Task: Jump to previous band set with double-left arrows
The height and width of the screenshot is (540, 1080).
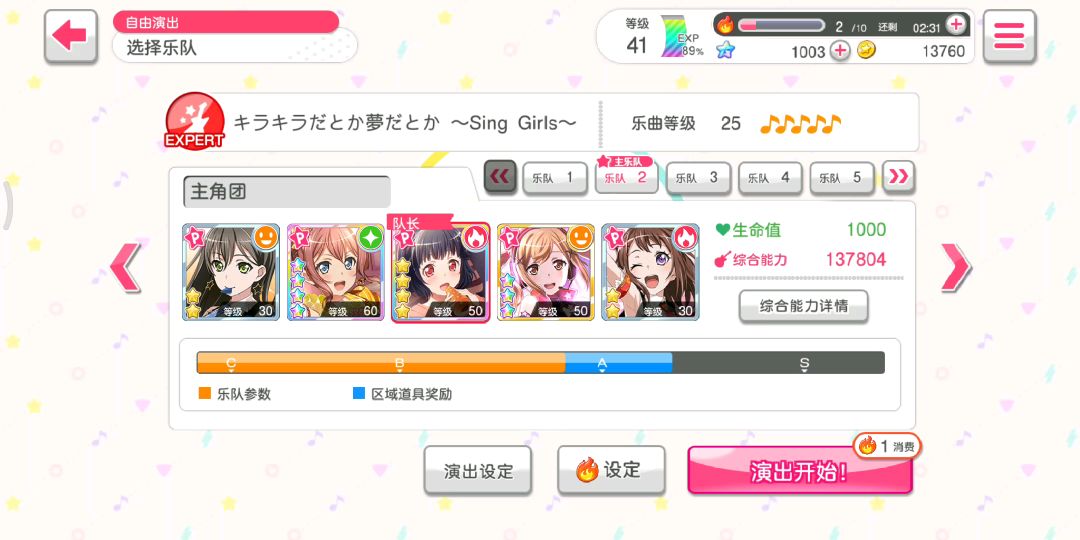Action: pos(500,178)
